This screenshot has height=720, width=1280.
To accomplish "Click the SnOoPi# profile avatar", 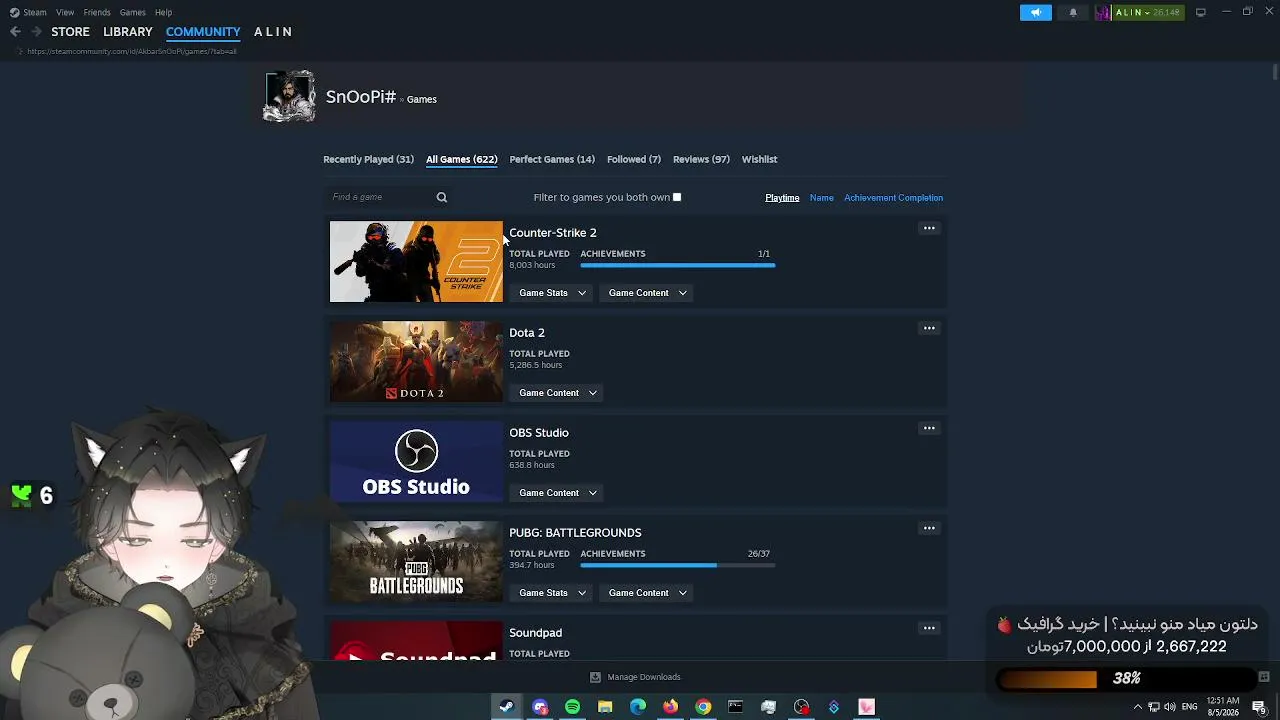I will (289, 97).
